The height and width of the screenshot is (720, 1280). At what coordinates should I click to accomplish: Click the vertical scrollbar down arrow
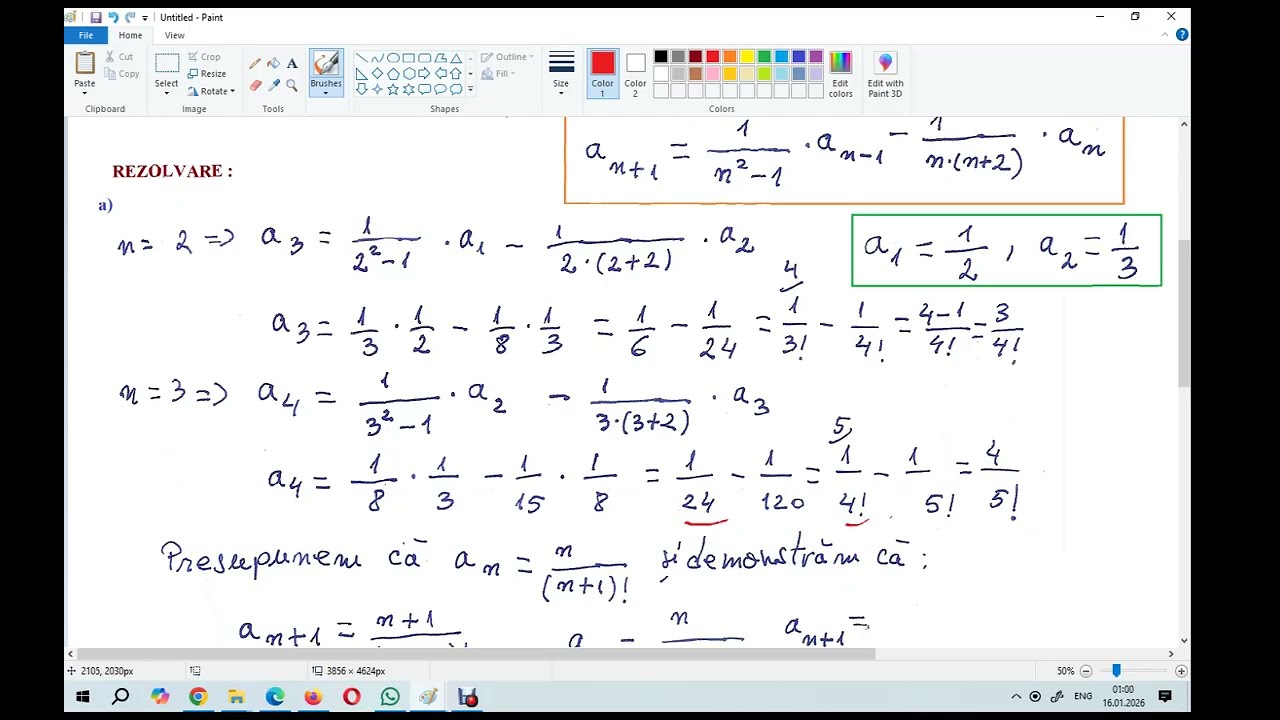tap(1184, 641)
